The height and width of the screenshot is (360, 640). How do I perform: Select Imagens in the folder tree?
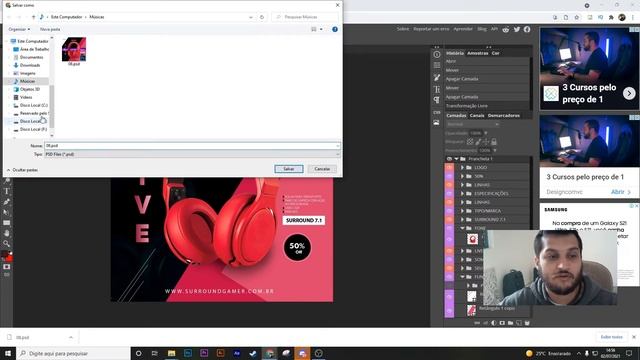(24, 73)
